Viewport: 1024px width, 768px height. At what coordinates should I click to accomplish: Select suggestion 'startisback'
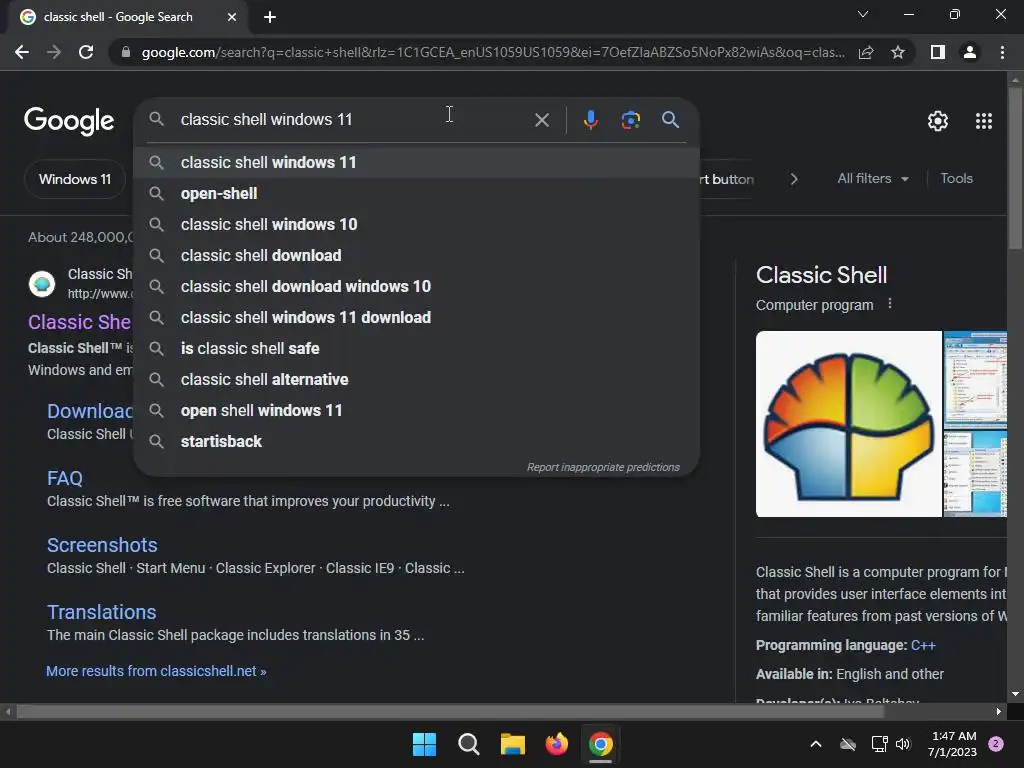pyautogui.click(x=417, y=441)
